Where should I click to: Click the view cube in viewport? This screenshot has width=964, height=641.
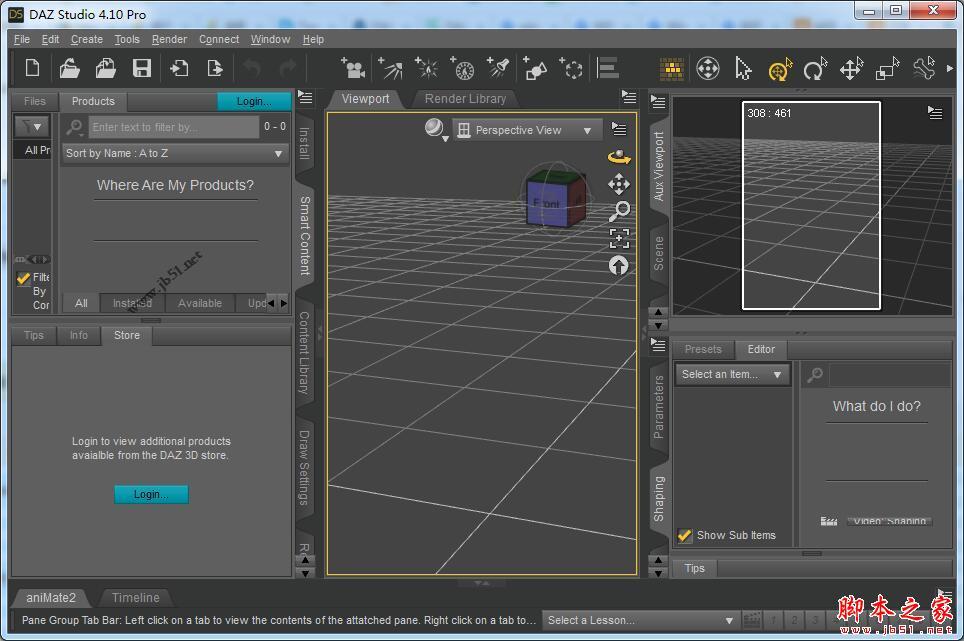[556, 197]
